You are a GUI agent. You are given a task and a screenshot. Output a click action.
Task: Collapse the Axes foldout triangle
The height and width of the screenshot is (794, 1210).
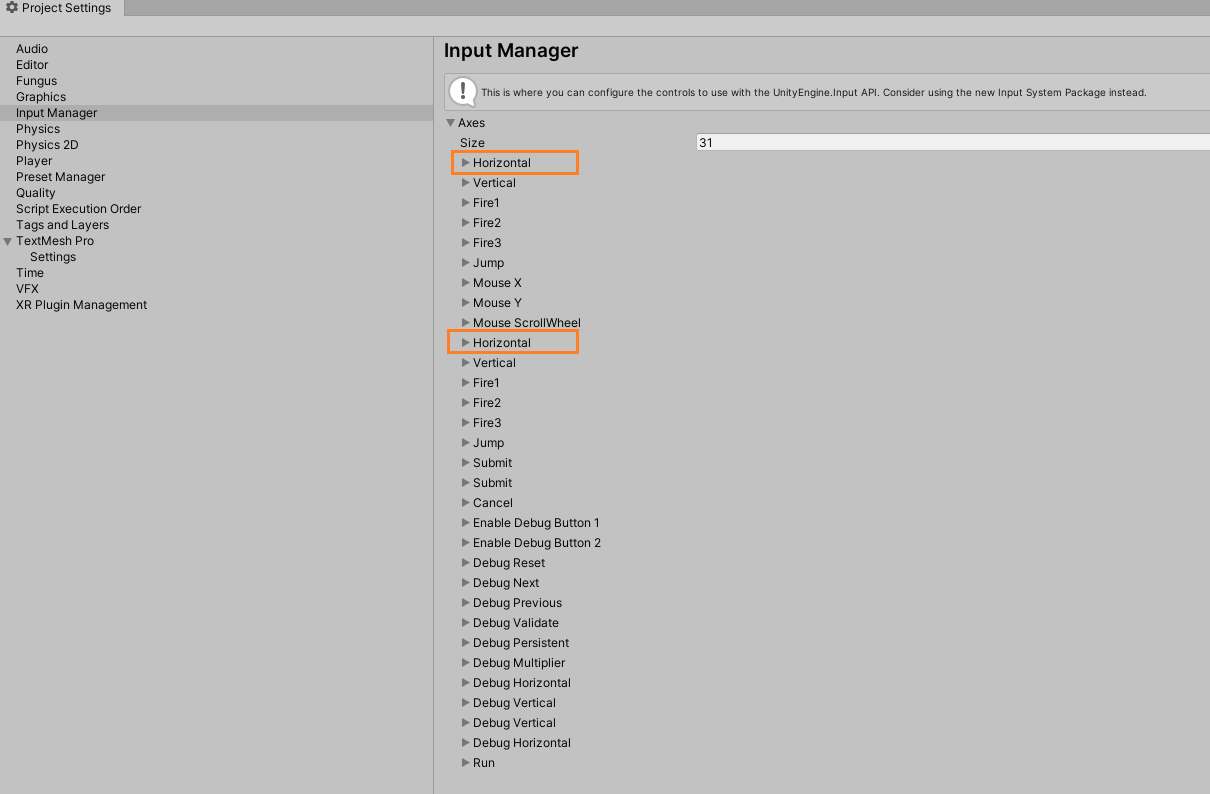coord(450,122)
